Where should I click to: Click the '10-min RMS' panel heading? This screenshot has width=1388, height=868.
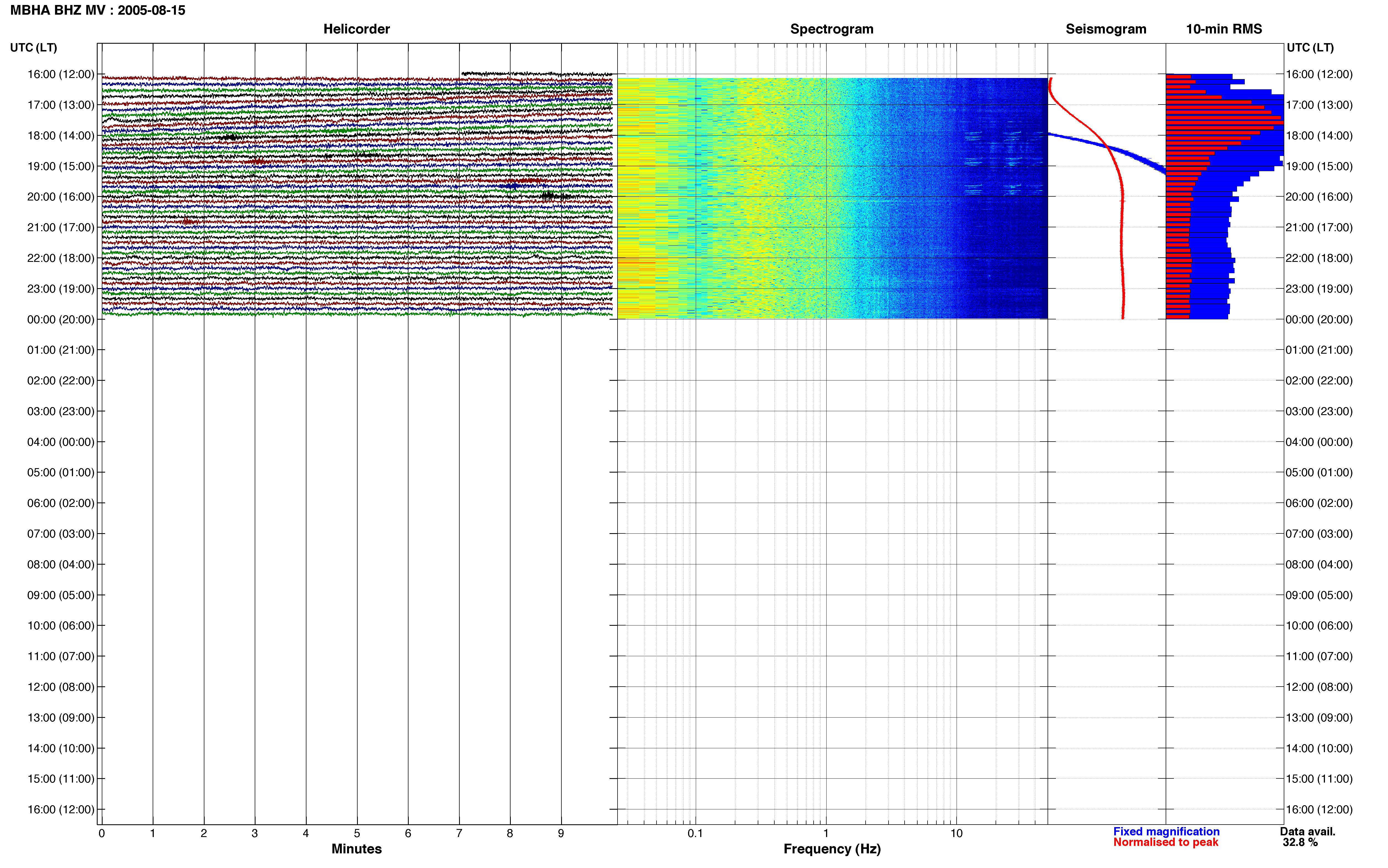(x=1224, y=29)
